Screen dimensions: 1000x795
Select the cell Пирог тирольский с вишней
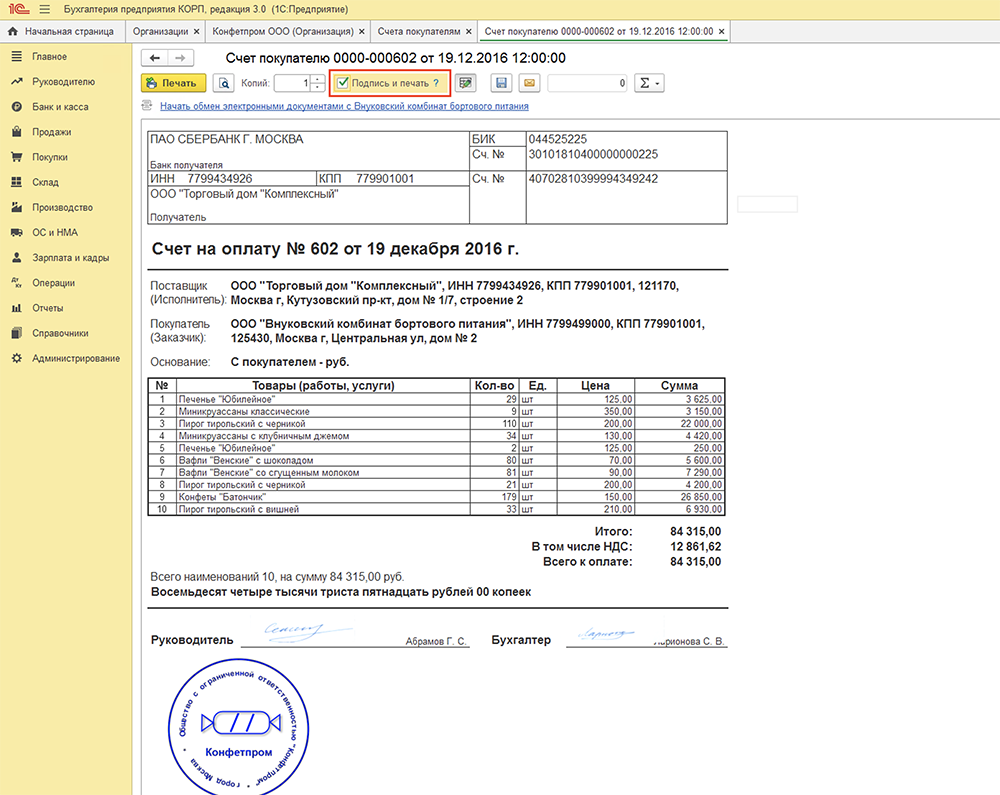pyautogui.click(x=323, y=509)
